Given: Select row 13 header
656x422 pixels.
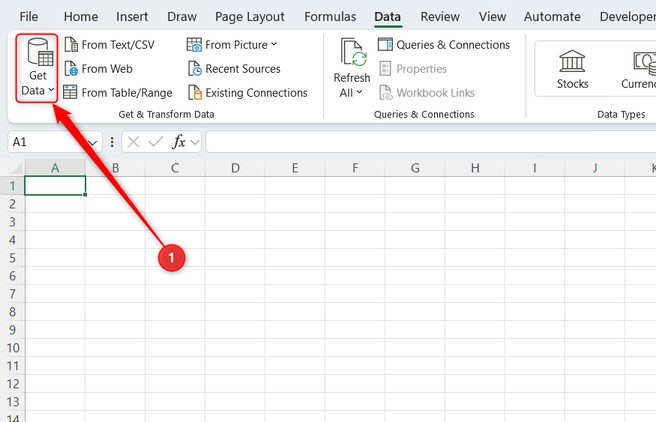Looking at the screenshot, I should [x=13, y=402].
